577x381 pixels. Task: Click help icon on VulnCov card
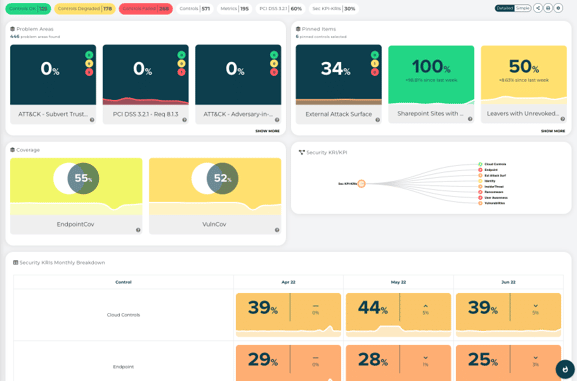pos(277,230)
